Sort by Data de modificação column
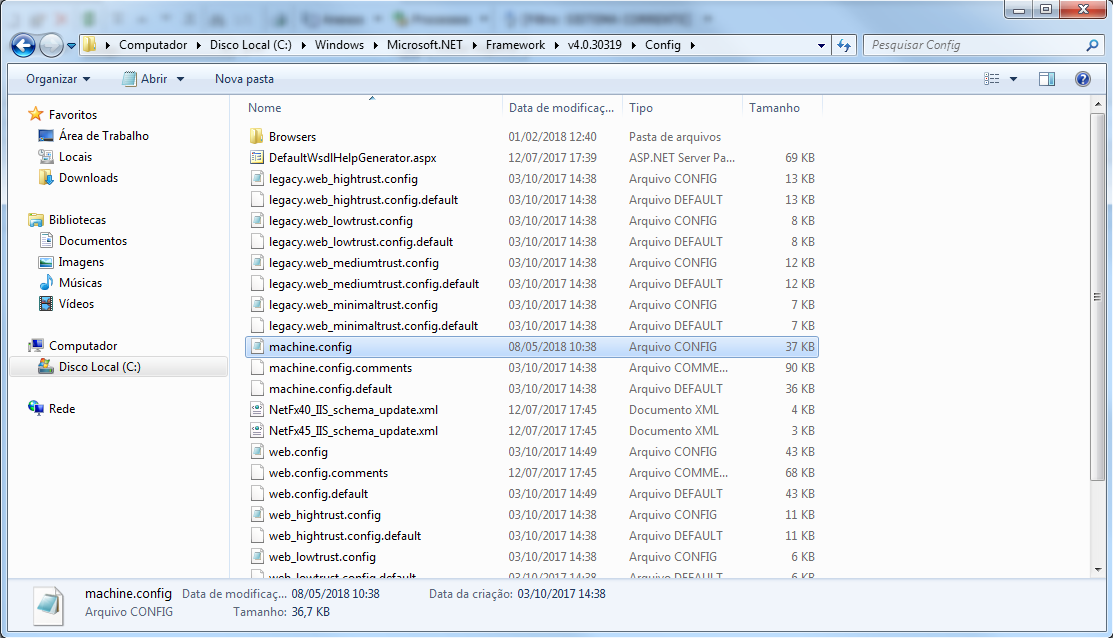 click(561, 108)
